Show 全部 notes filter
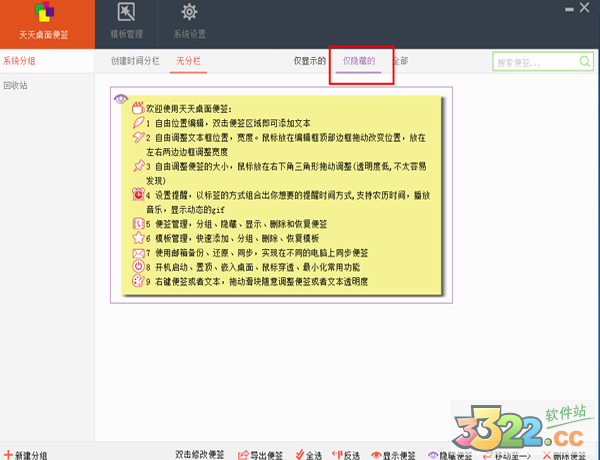600x460 pixels. tap(401, 61)
